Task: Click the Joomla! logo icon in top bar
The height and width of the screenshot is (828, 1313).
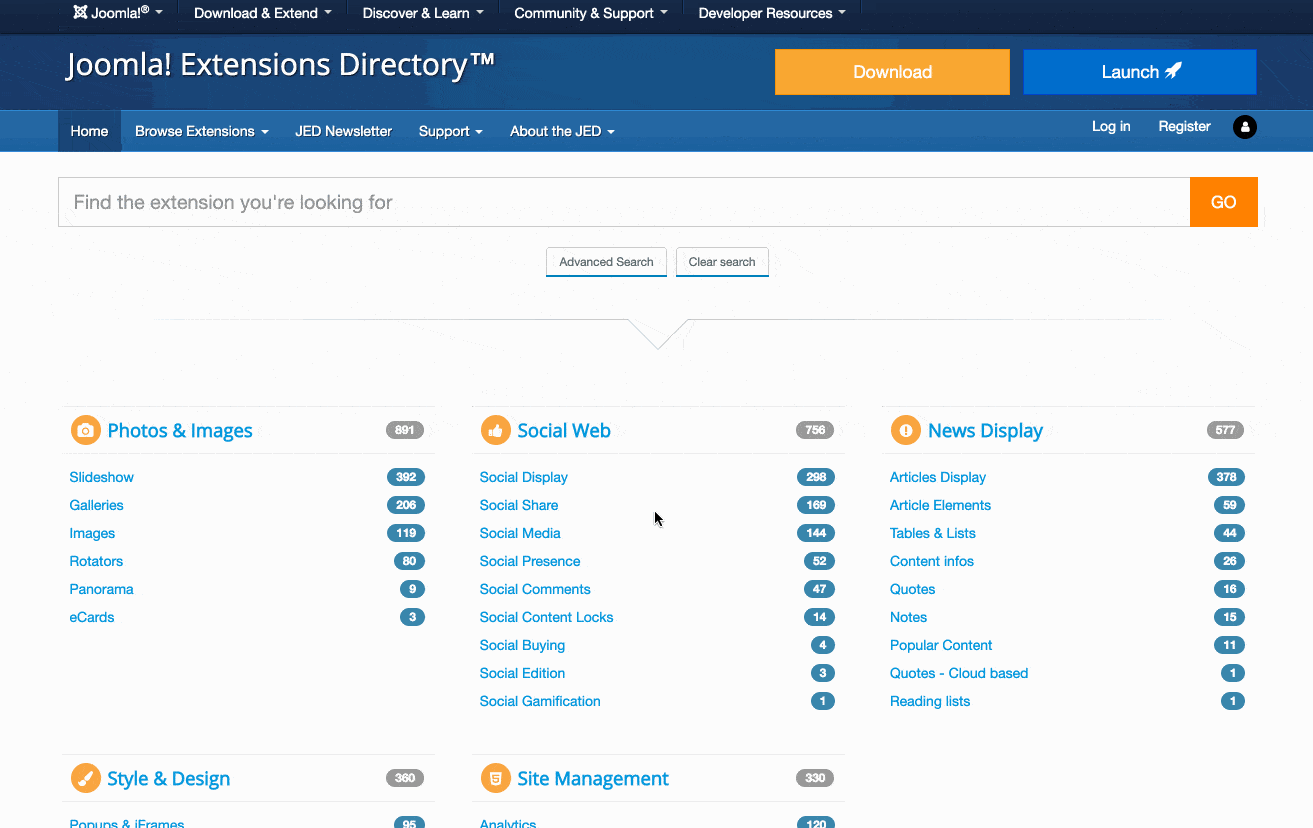Action: pos(80,12)
